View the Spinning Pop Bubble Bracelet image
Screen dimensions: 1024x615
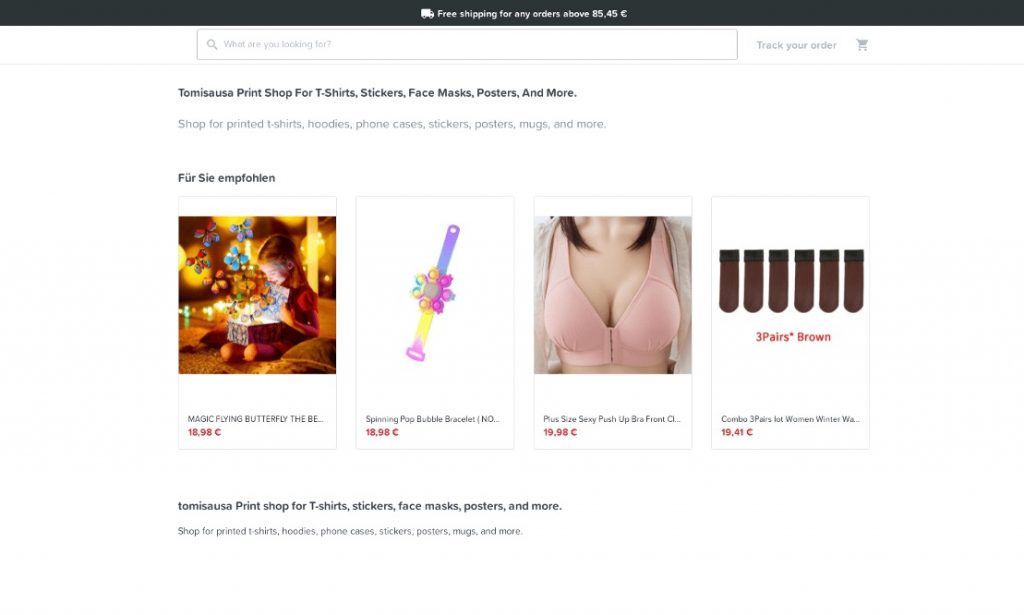pyautogui.click(x=435, y=295)
